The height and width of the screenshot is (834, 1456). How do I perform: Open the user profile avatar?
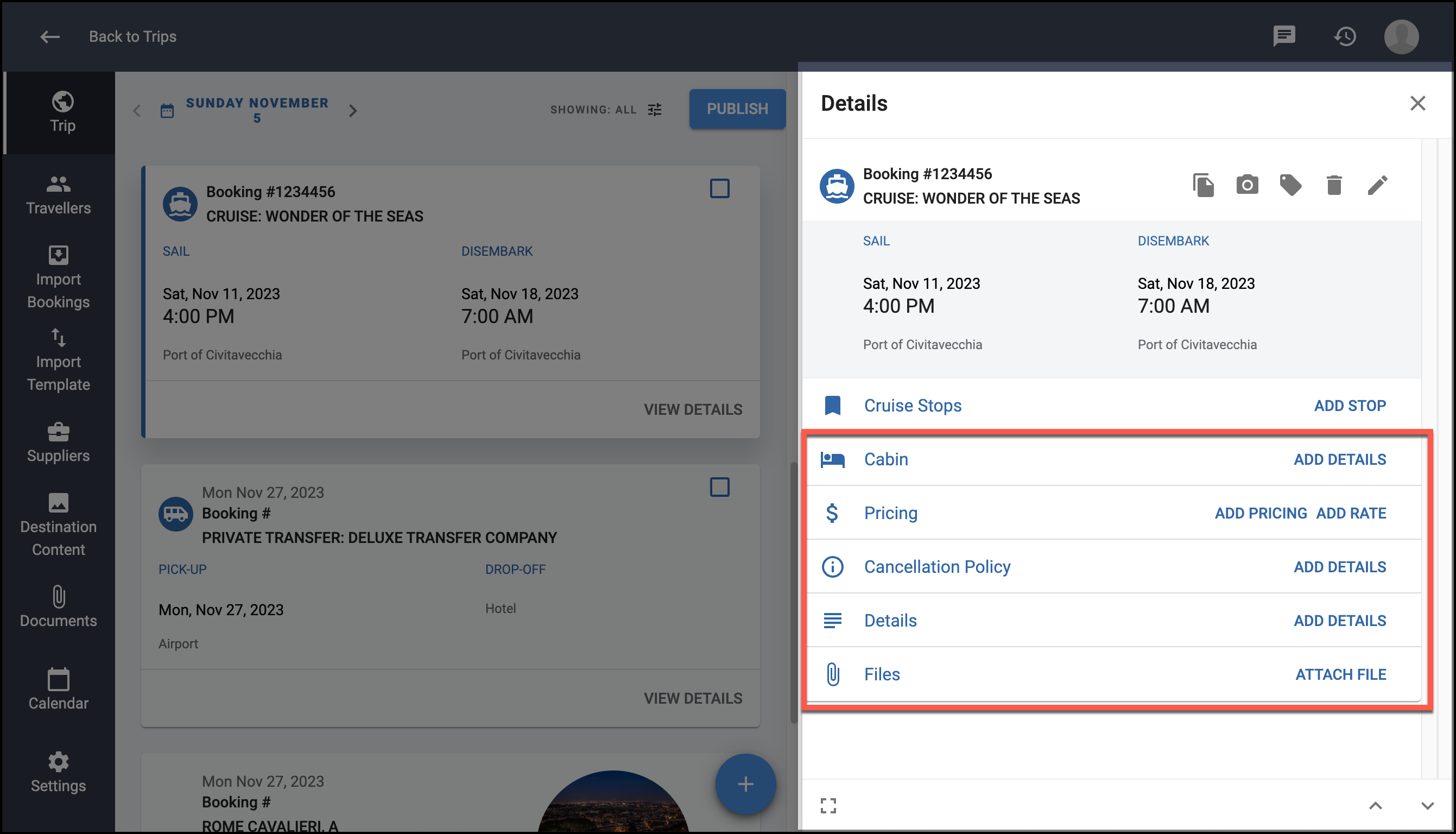pyautogui.click(x=1401, y=37)
